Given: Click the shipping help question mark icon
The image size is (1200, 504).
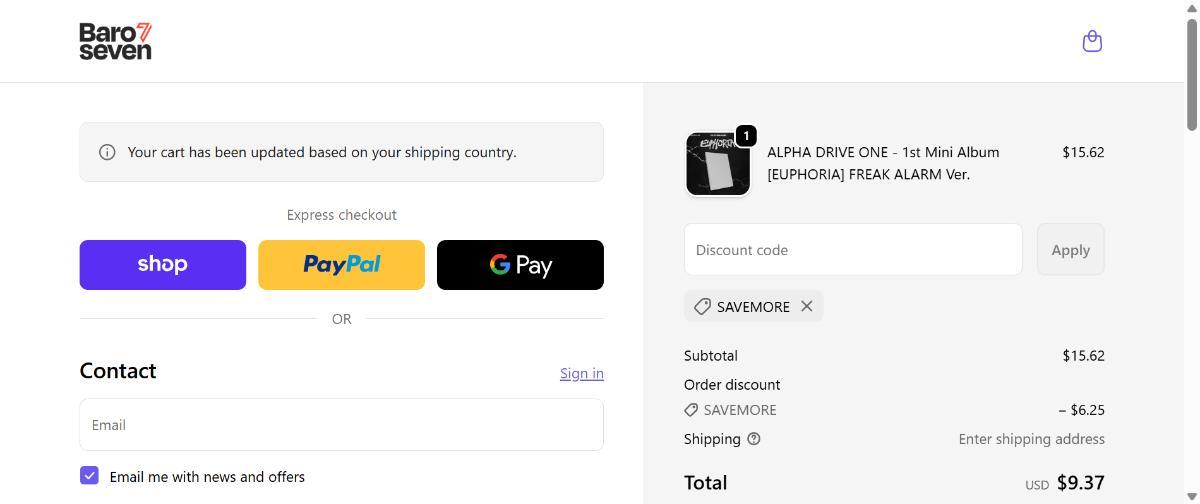Looking at the screenshot, I should tap(754, 439).
